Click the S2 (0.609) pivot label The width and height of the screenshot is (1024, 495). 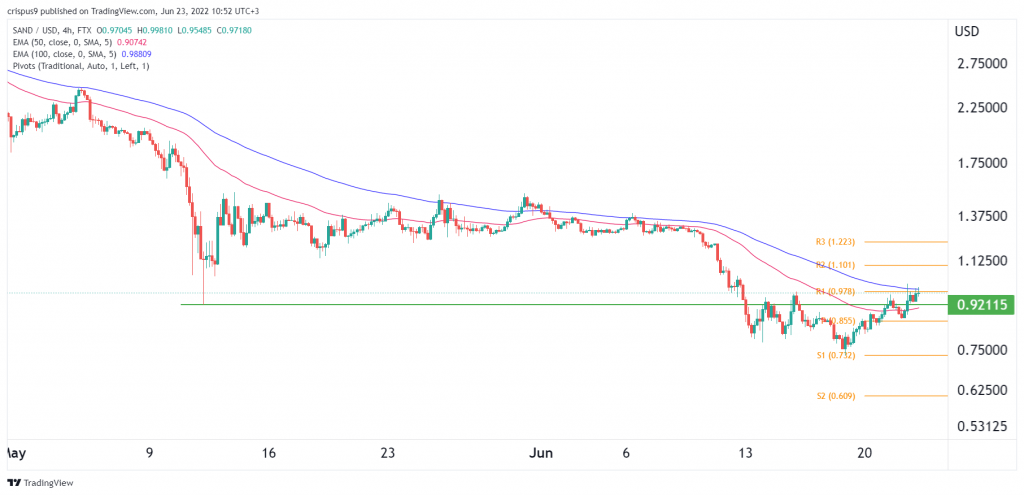(835, 396)
